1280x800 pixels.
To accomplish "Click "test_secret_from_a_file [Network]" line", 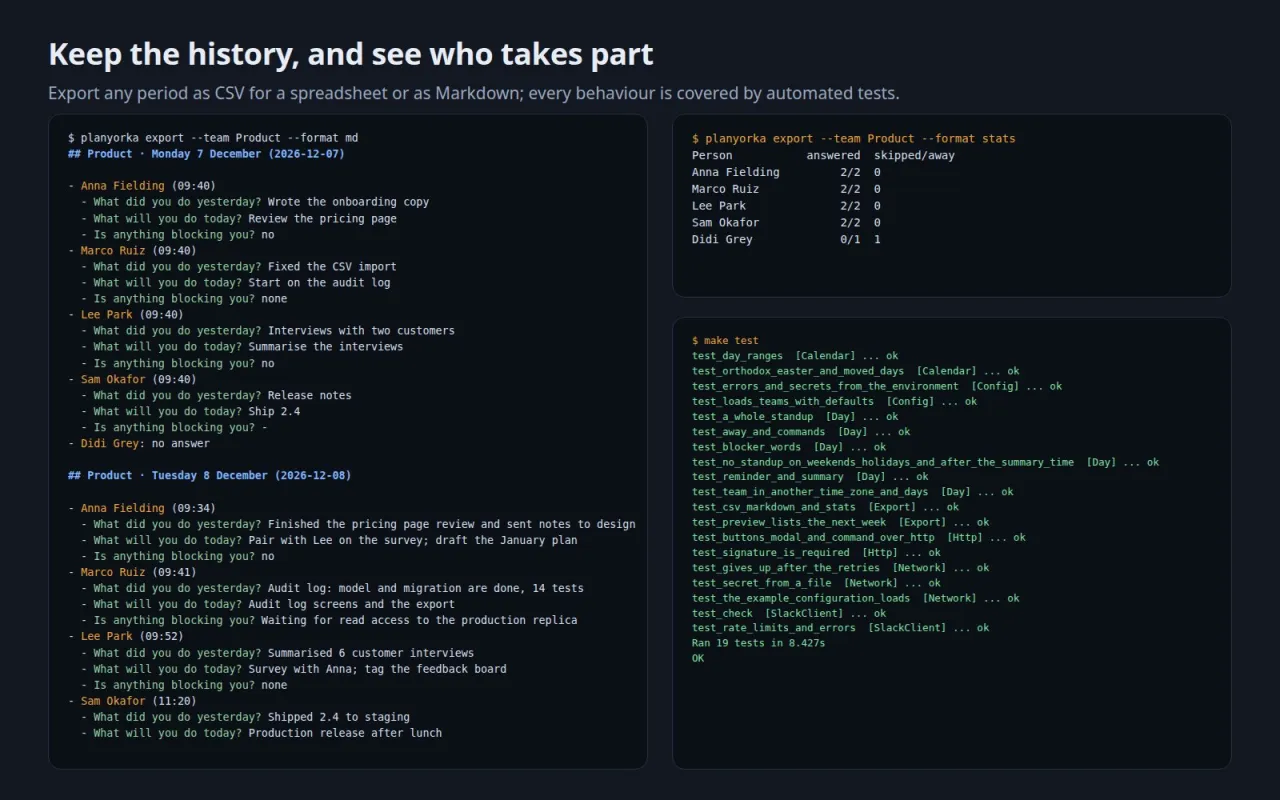I will click(x=816, y=583).
